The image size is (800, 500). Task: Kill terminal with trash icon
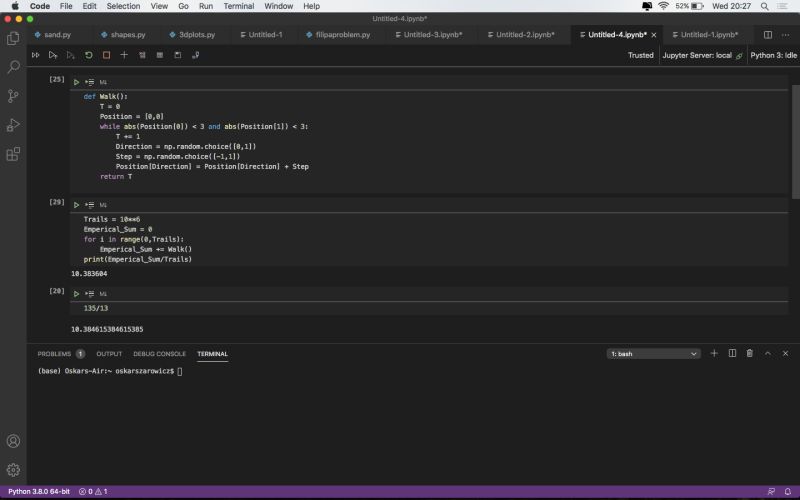coord(749,353)
